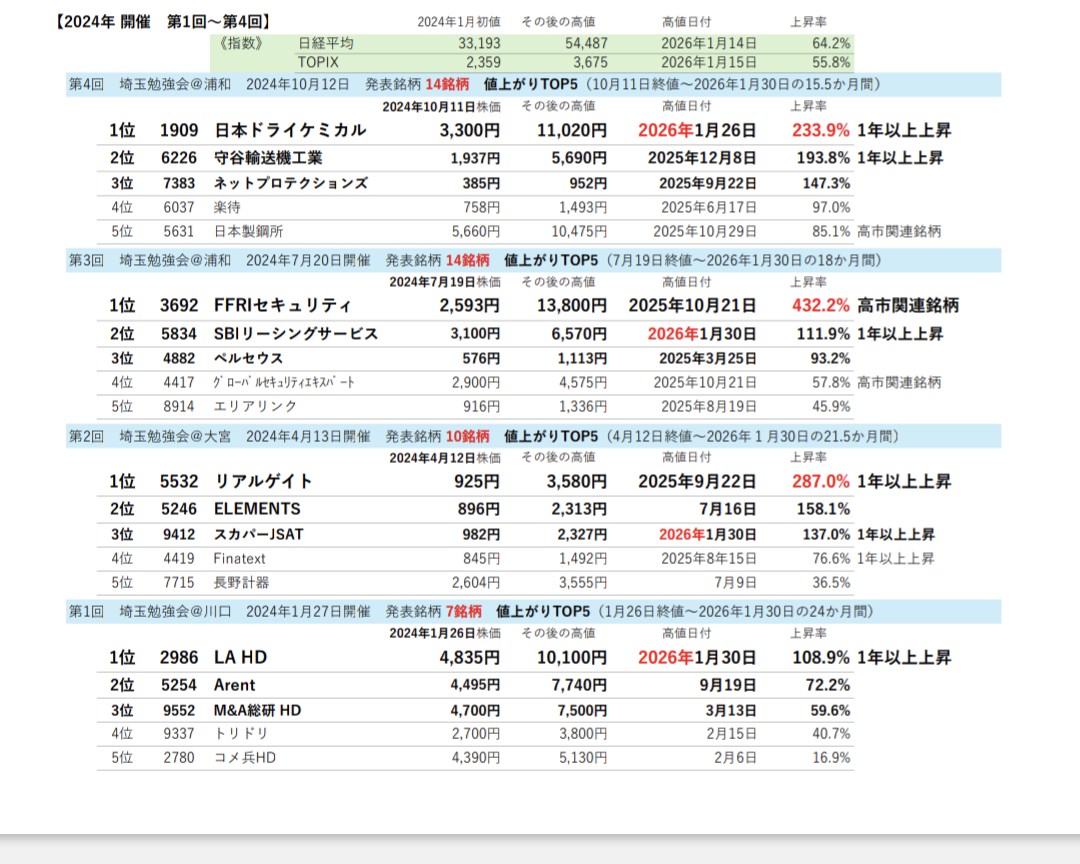Click the stock name エリアリンク
This screenshot has width=1080, height=864.
256,407
